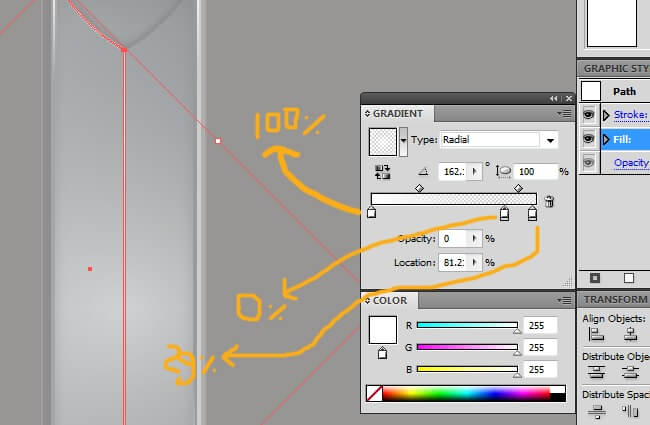Click the black swatch beside the spectrum bar

point(558,397)
